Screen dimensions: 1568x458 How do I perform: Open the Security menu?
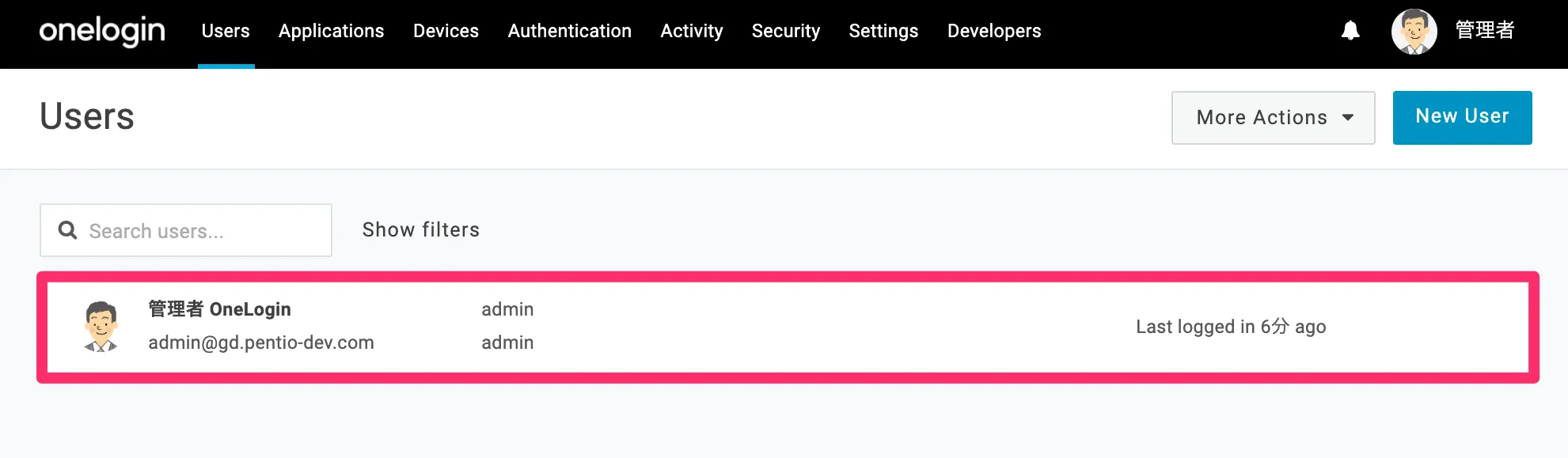(x=785, y=31)
